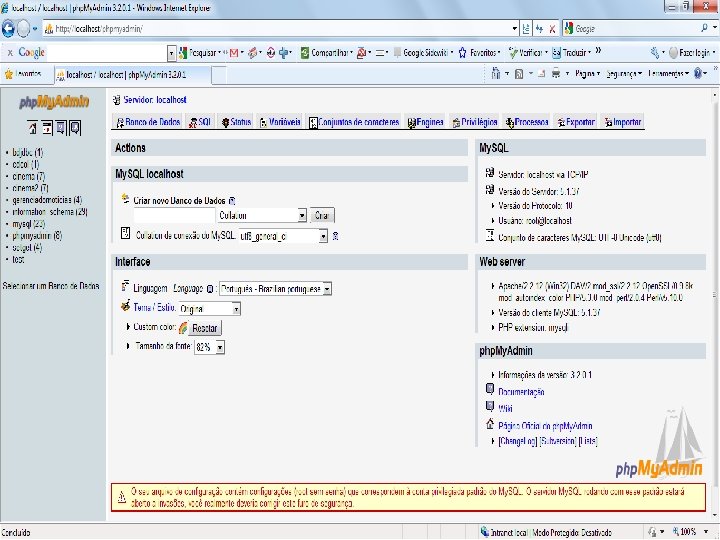Click the new database name input field
Screen dimensions: 720x540
tap(174, 215)
